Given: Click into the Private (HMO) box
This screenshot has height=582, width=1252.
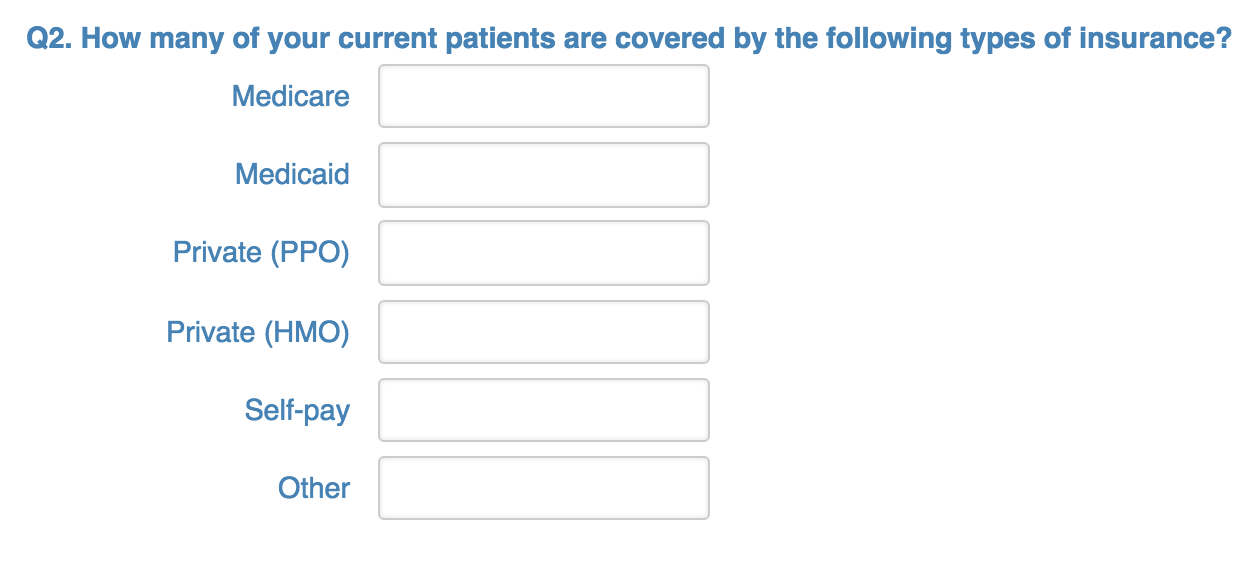Looking at the screenshot, I should [x=543, y=331].
